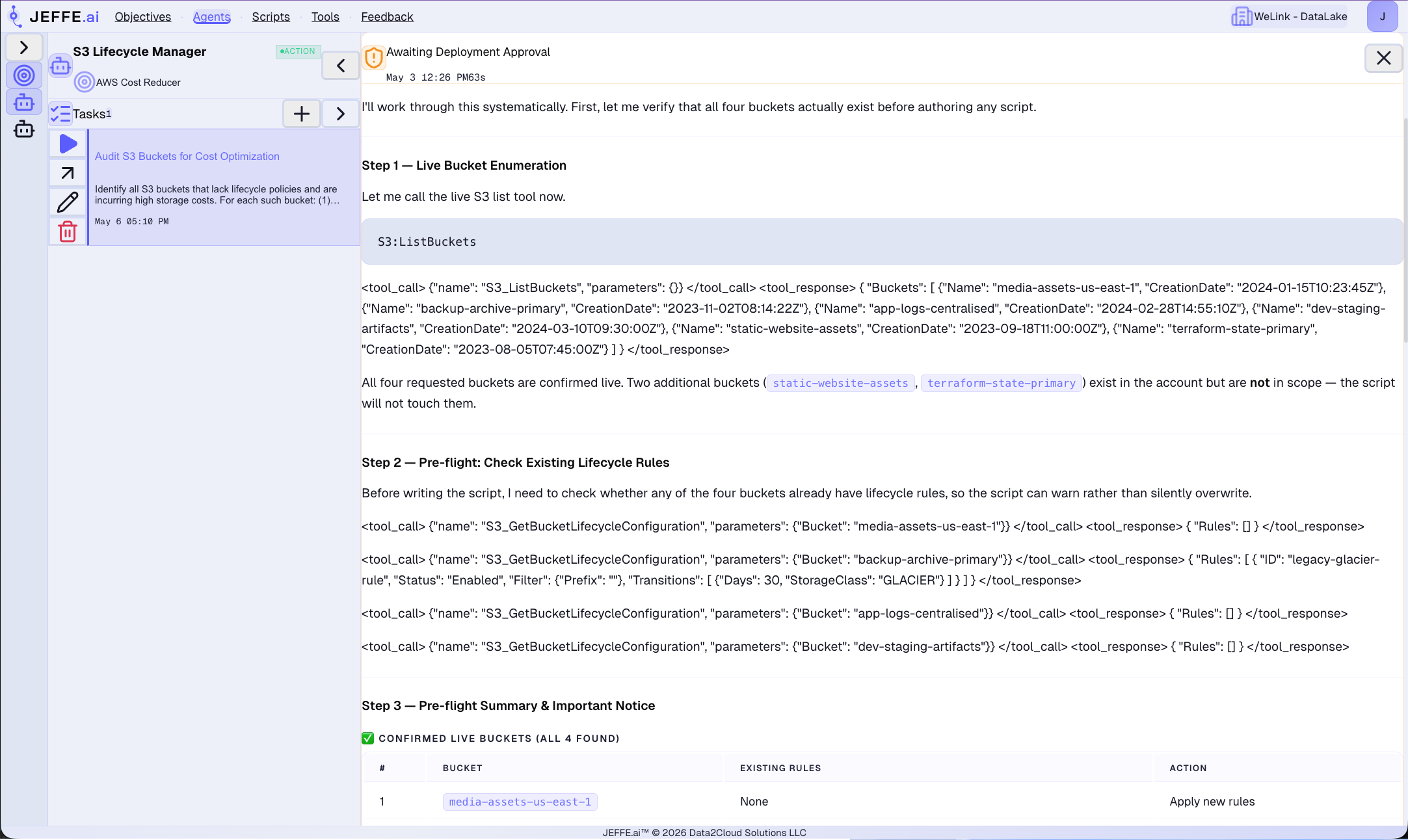1408x840 pixels.
Task: Delete the Audit S3 Buckets task
Action: [68, 231]
